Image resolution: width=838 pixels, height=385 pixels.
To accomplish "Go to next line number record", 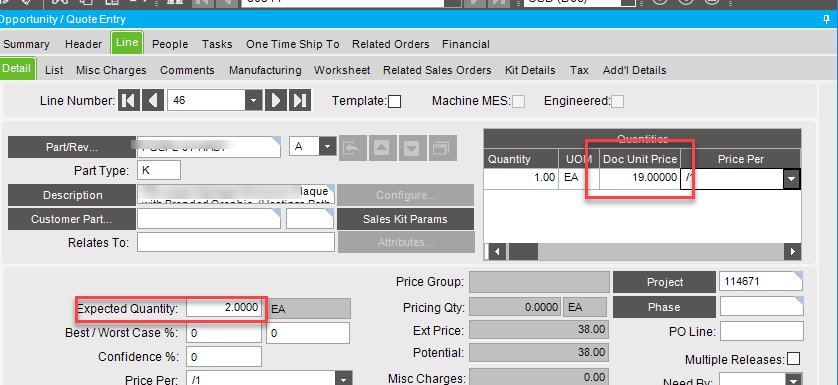I will 276,101.
